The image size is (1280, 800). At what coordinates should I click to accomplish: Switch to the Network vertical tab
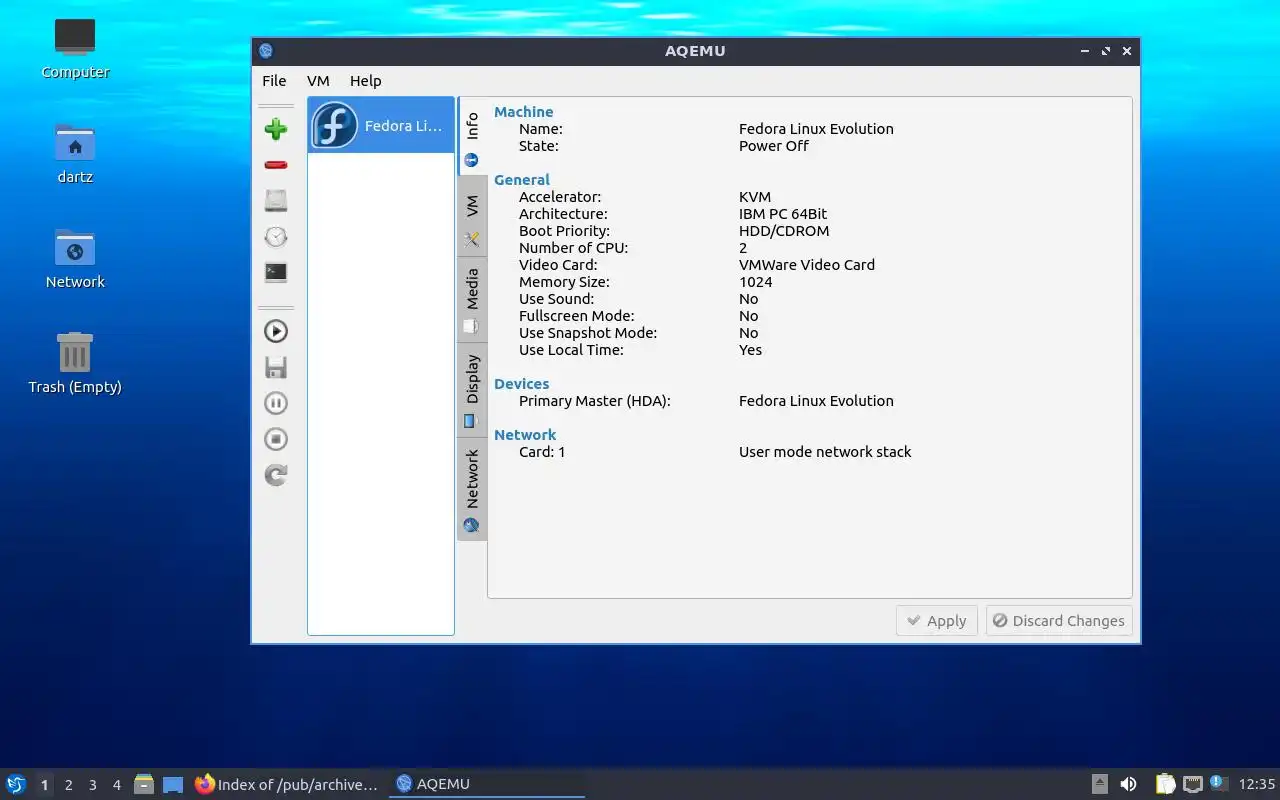point(472,489)
